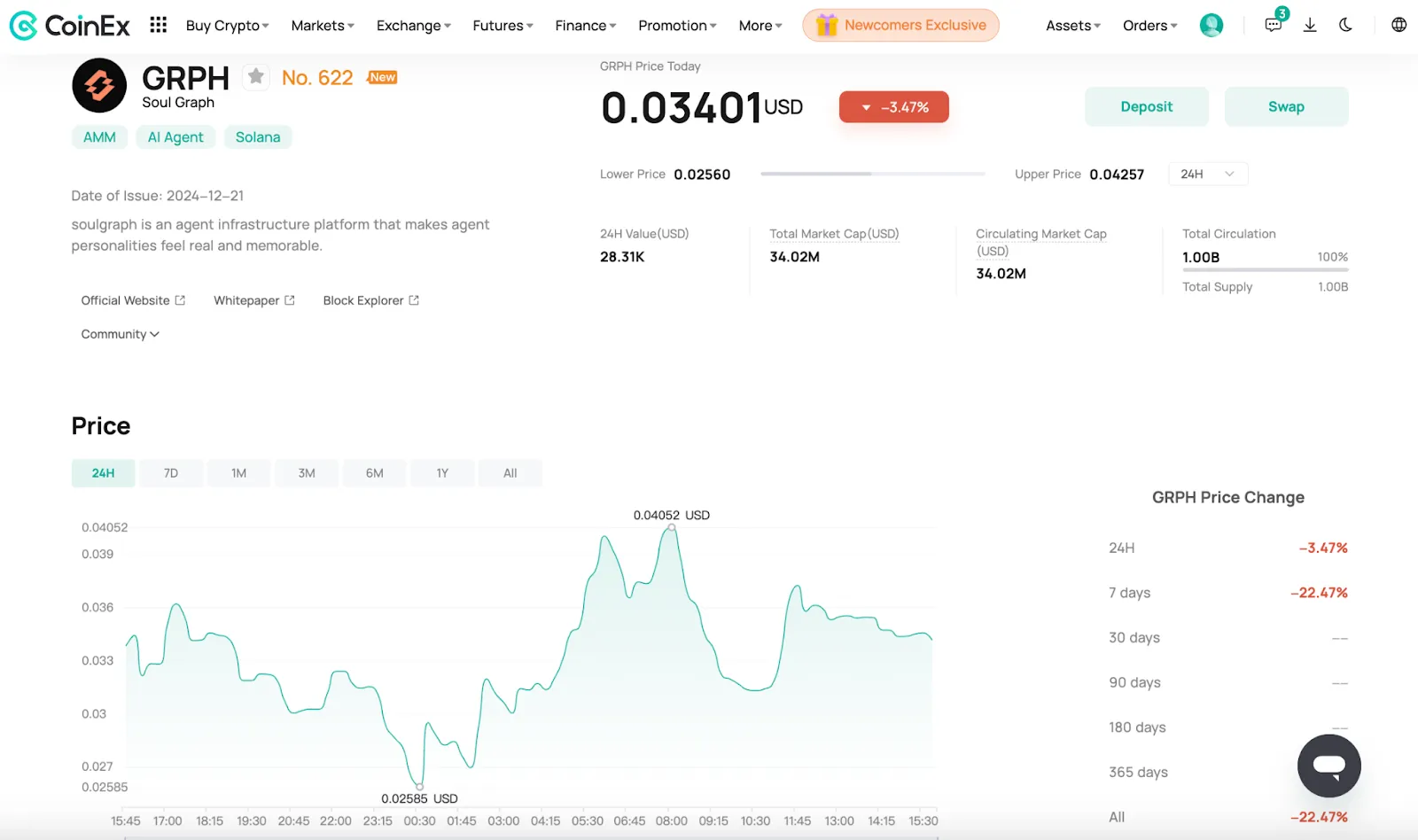Click the Official Website external link icon
This screenshot has height=840, width=1418.
tap(180, 300)
